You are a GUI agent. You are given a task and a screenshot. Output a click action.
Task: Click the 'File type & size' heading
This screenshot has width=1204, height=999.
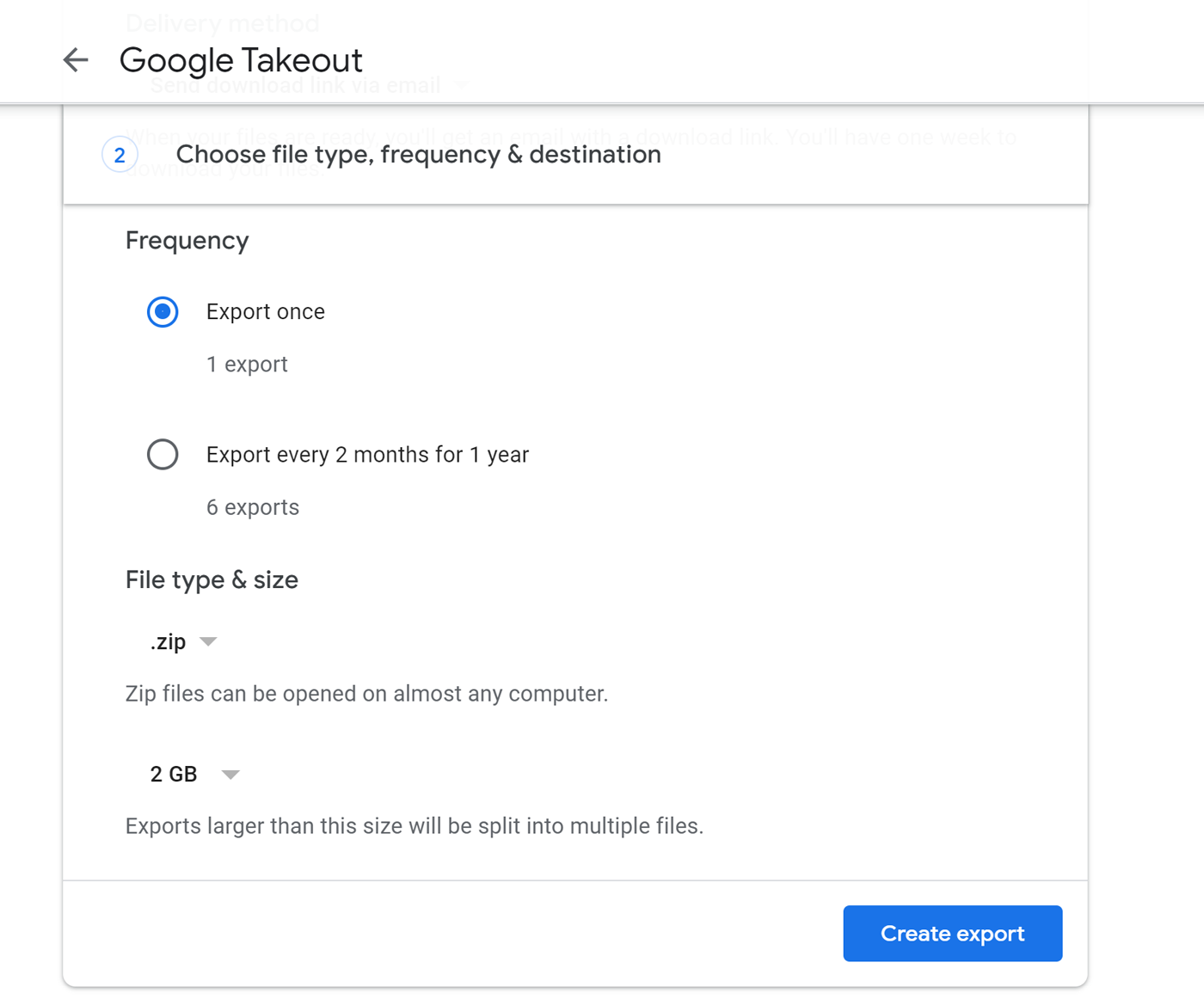point(212,580)
